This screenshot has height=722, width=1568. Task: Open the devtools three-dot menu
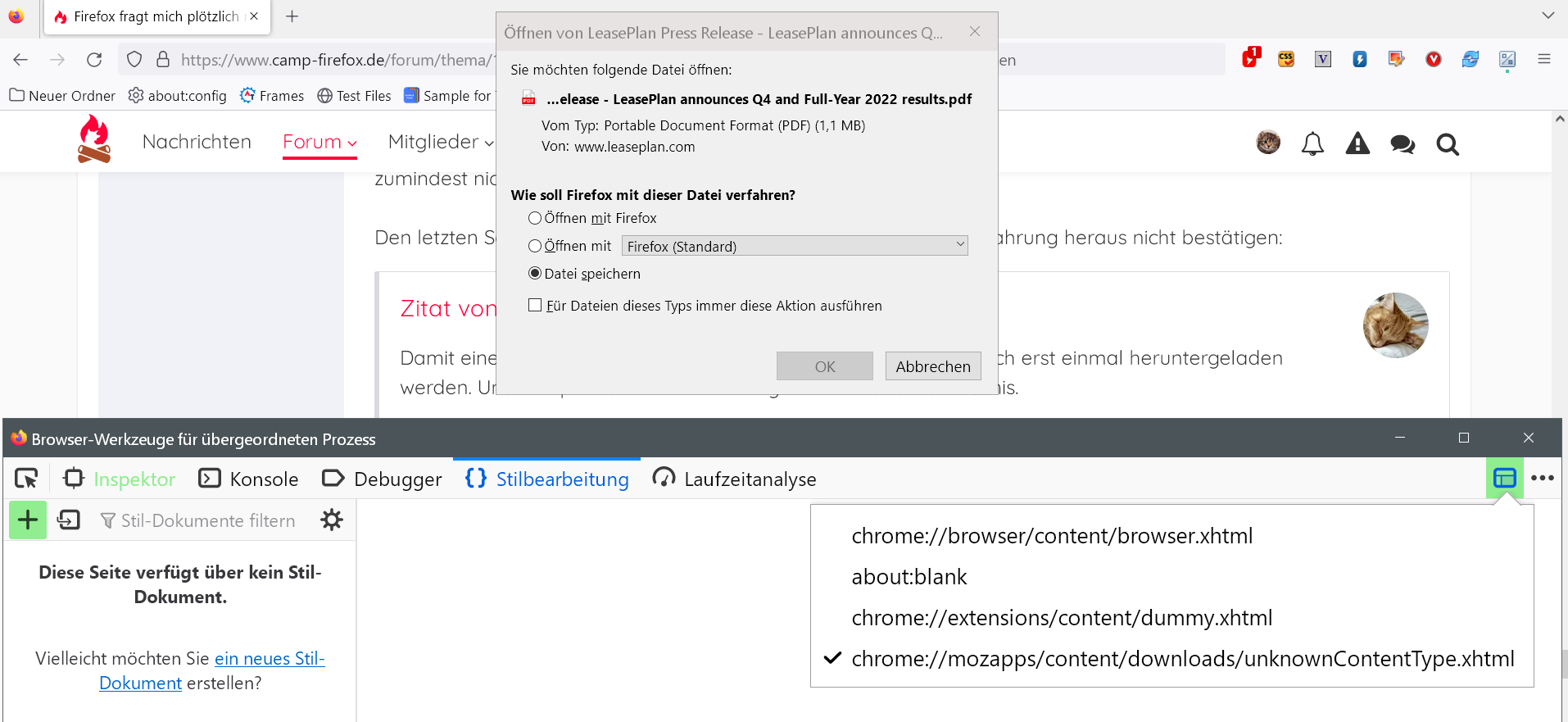pyautogui.click(x=1543, y=478)
